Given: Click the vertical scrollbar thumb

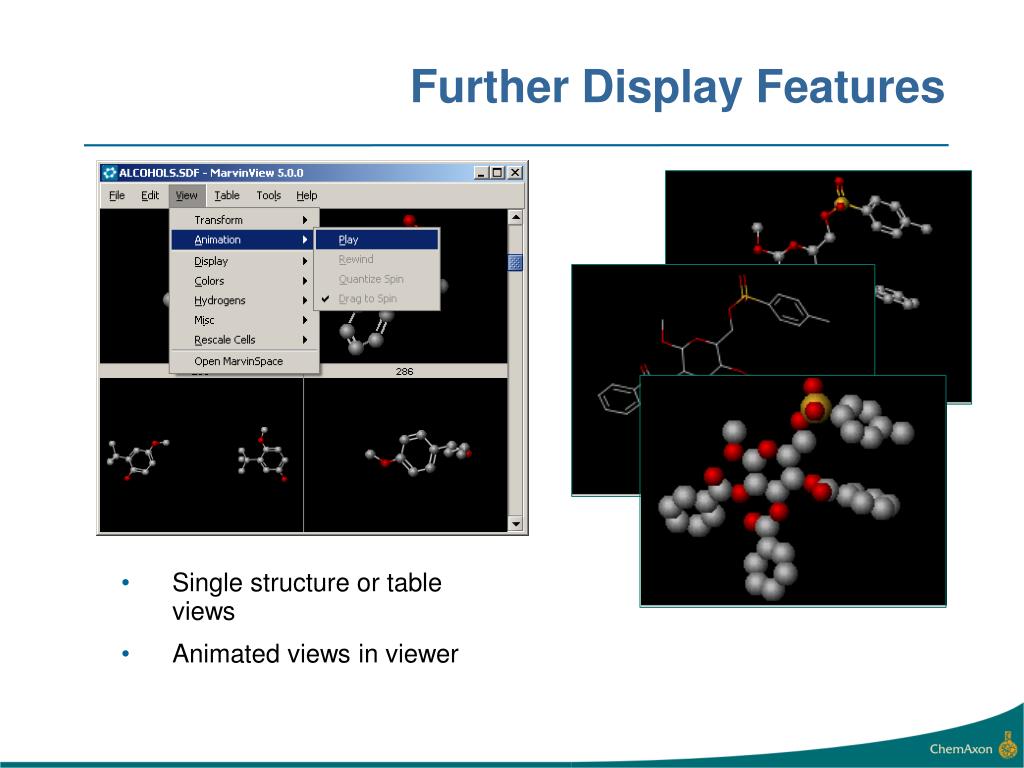Looking at the screenshot, I should 515,263.
